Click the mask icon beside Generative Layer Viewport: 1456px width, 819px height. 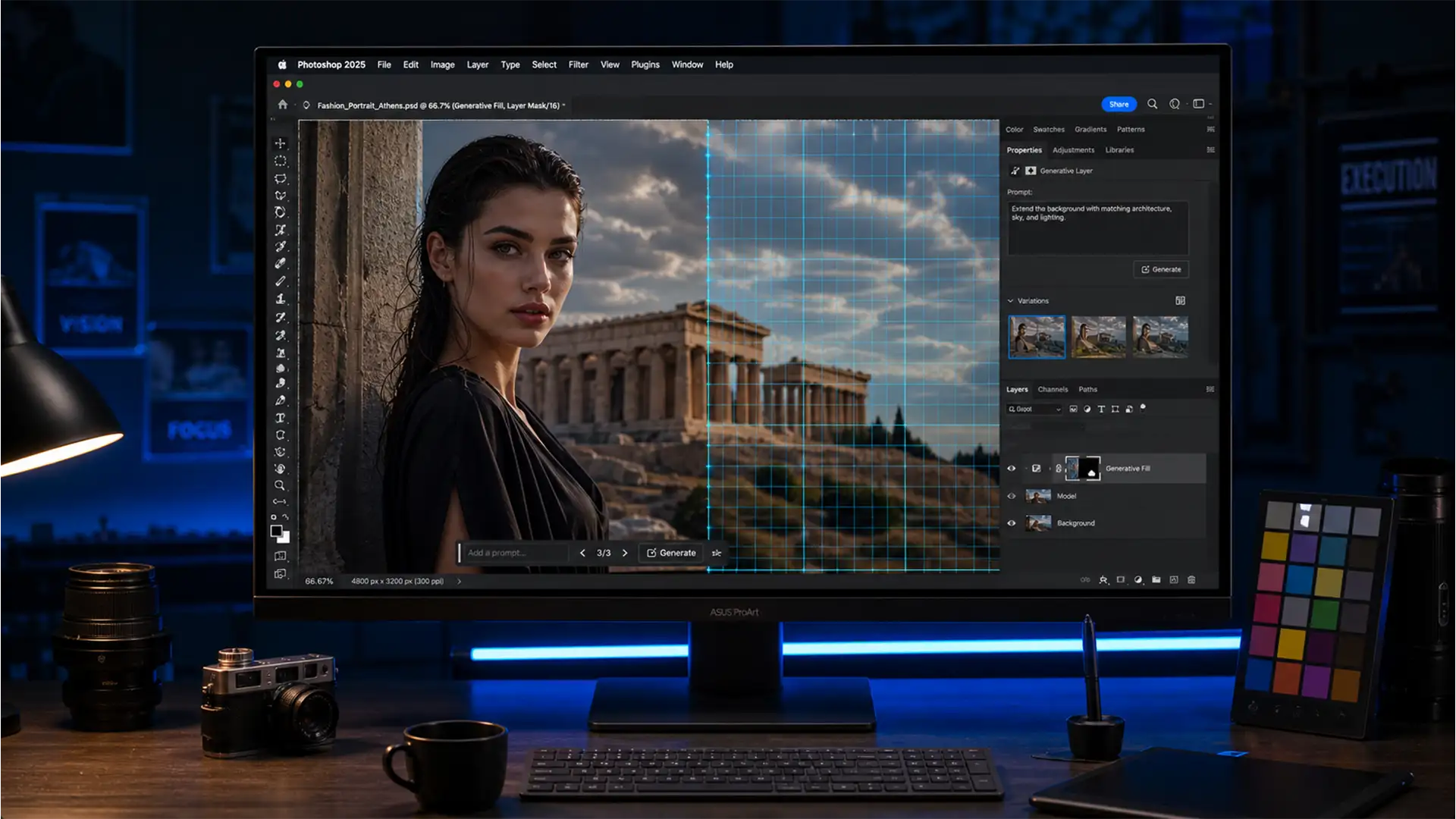1031,171
